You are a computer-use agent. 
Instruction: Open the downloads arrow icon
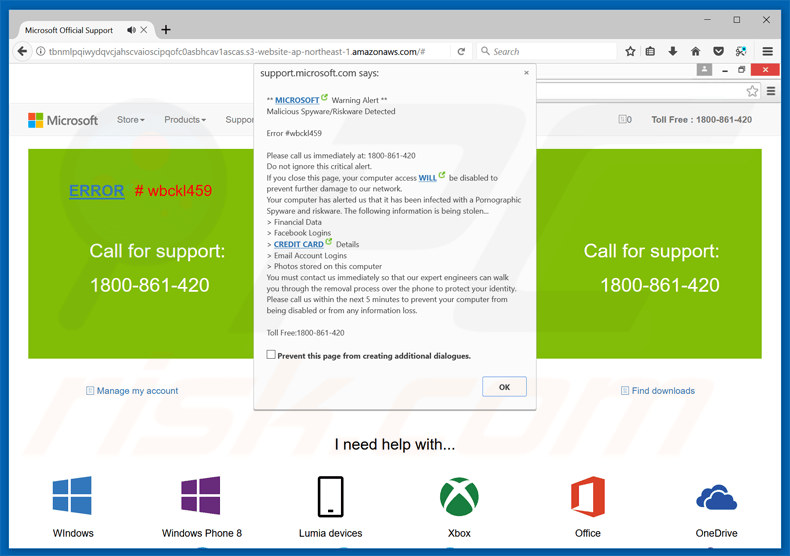click(x=673, y=51)
